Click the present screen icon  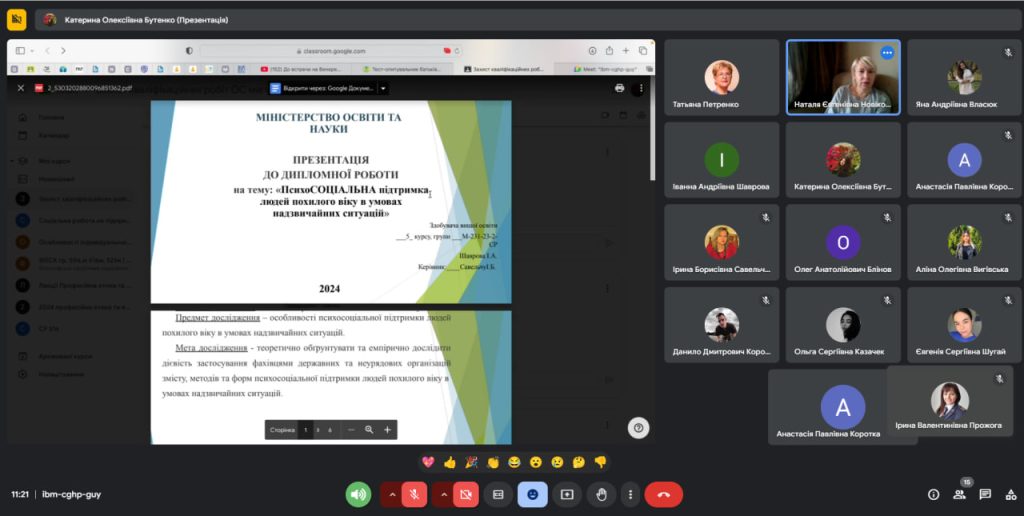tap(567, 494)
